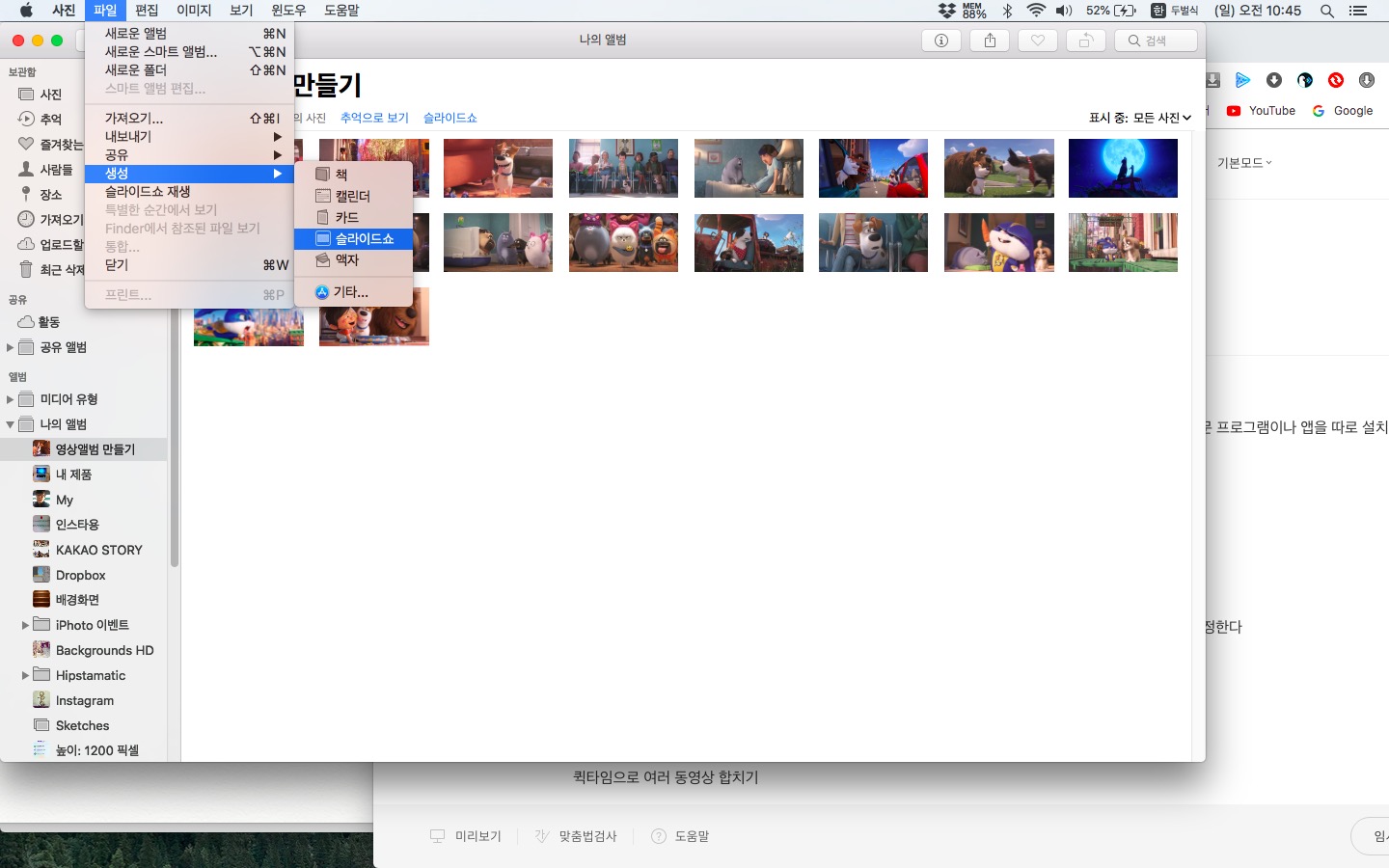Choose 새로운 앨범 from the File menu
Viewport: 1389px width, 868px height.
pyautogui.click(x=189, y=33)
